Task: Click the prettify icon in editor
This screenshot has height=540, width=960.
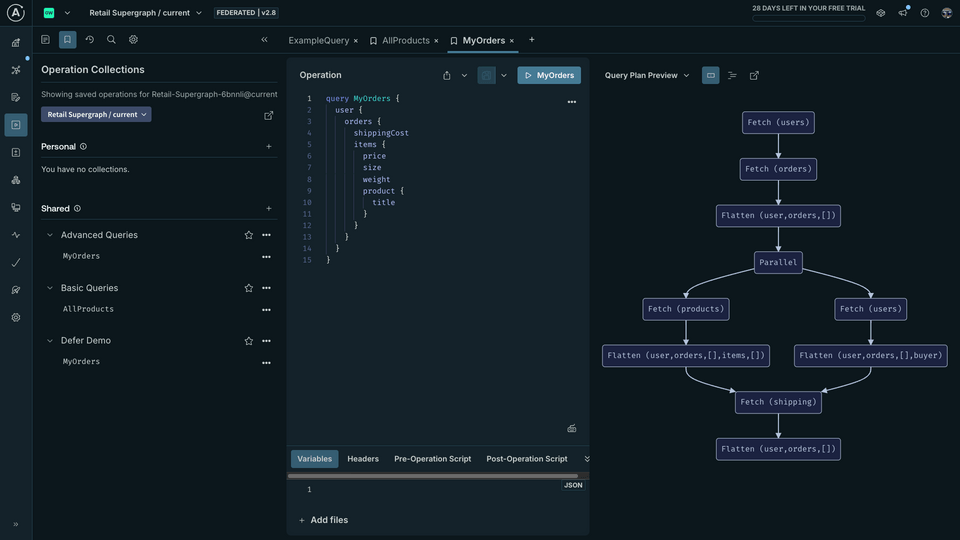Action: click(x=572, y=429)
